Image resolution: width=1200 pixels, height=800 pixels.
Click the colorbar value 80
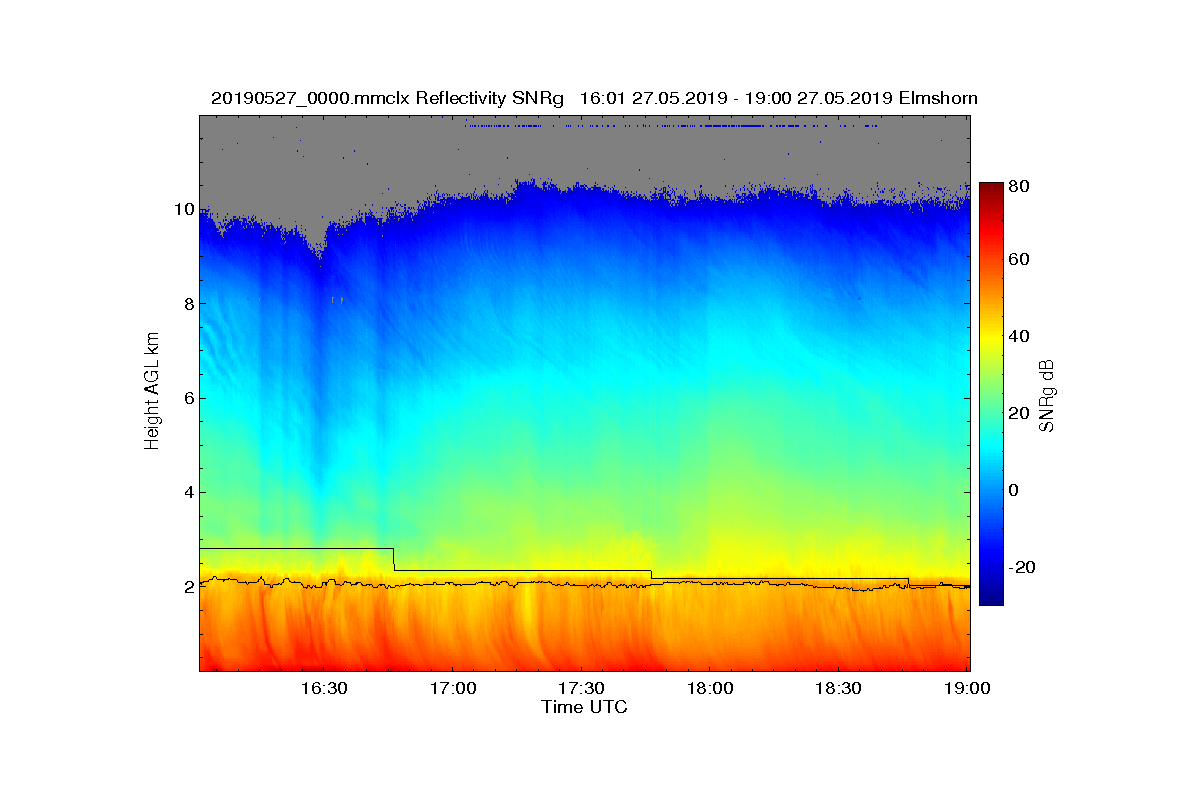tap(1021, 186)
